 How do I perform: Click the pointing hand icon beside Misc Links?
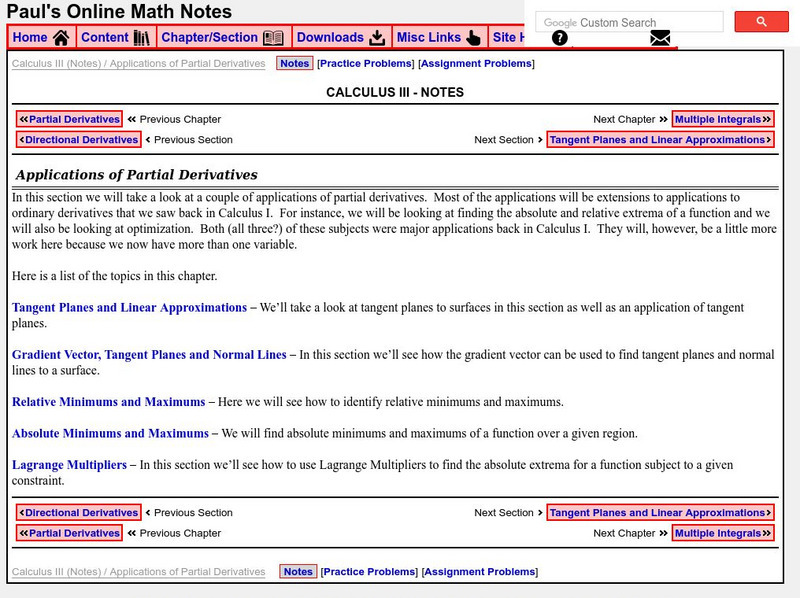pos(473,38)
